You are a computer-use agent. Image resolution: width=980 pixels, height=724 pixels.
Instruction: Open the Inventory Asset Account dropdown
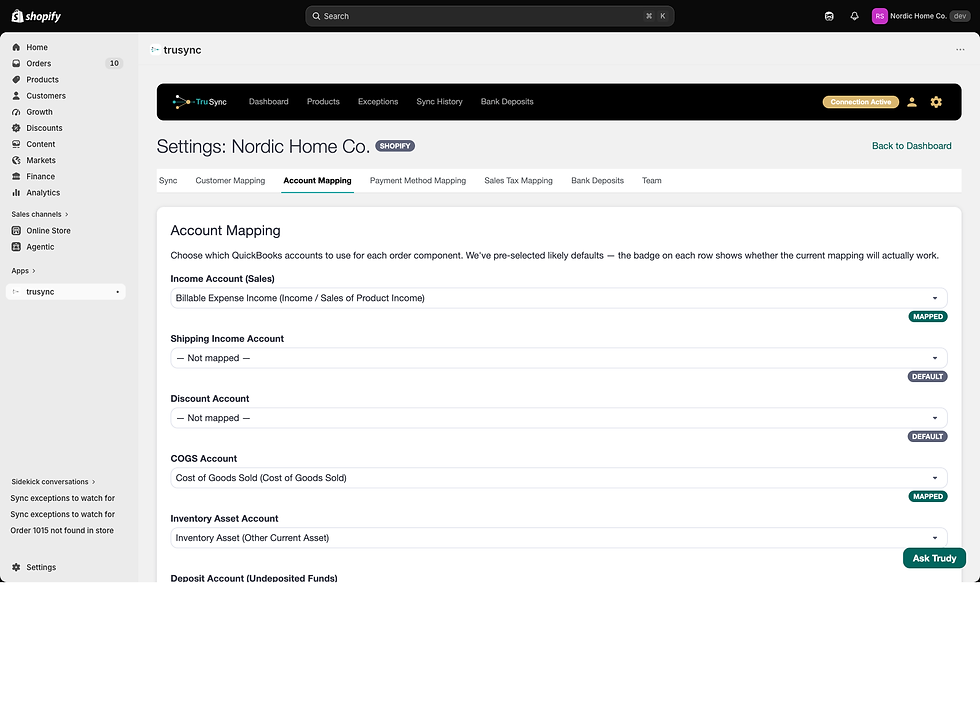(559, 538)
